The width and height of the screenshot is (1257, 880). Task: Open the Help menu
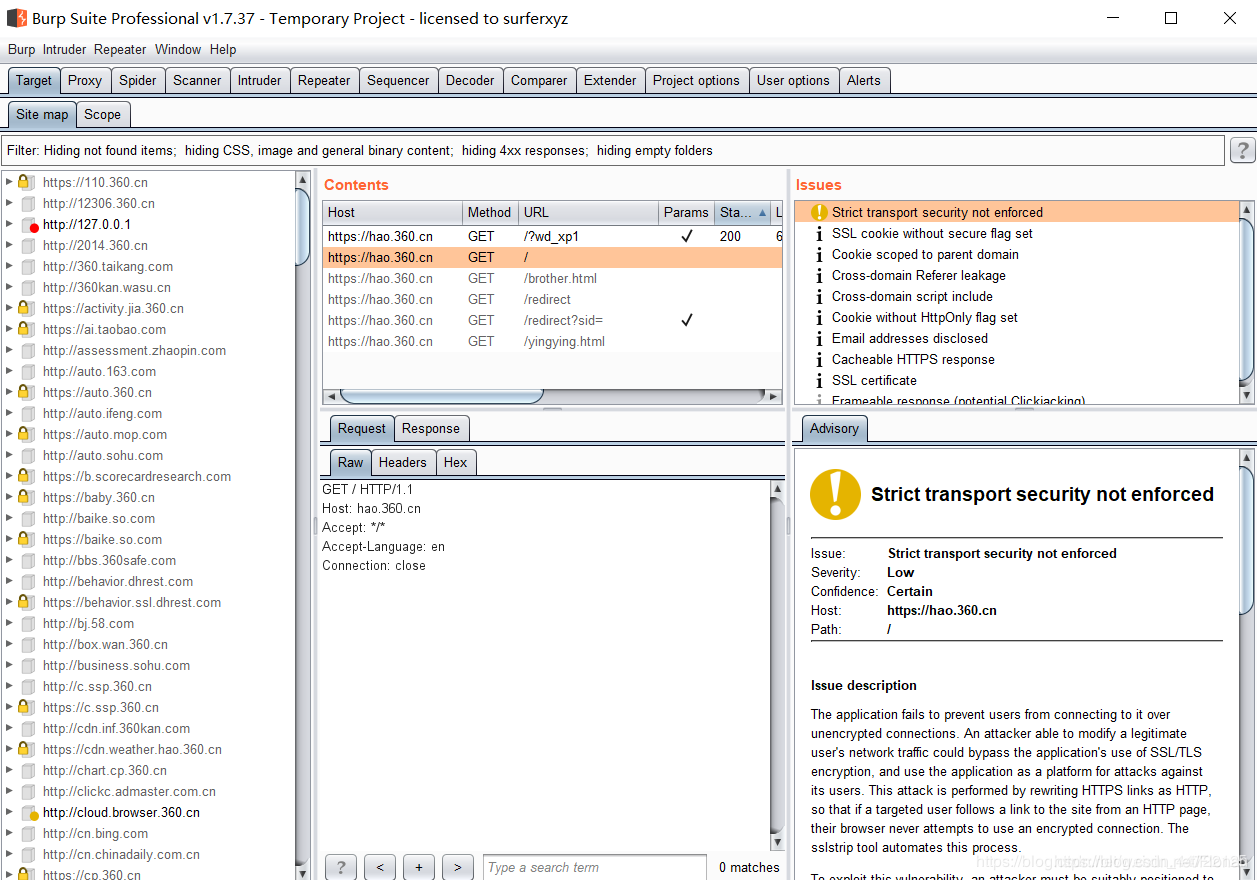click(223, 49)
